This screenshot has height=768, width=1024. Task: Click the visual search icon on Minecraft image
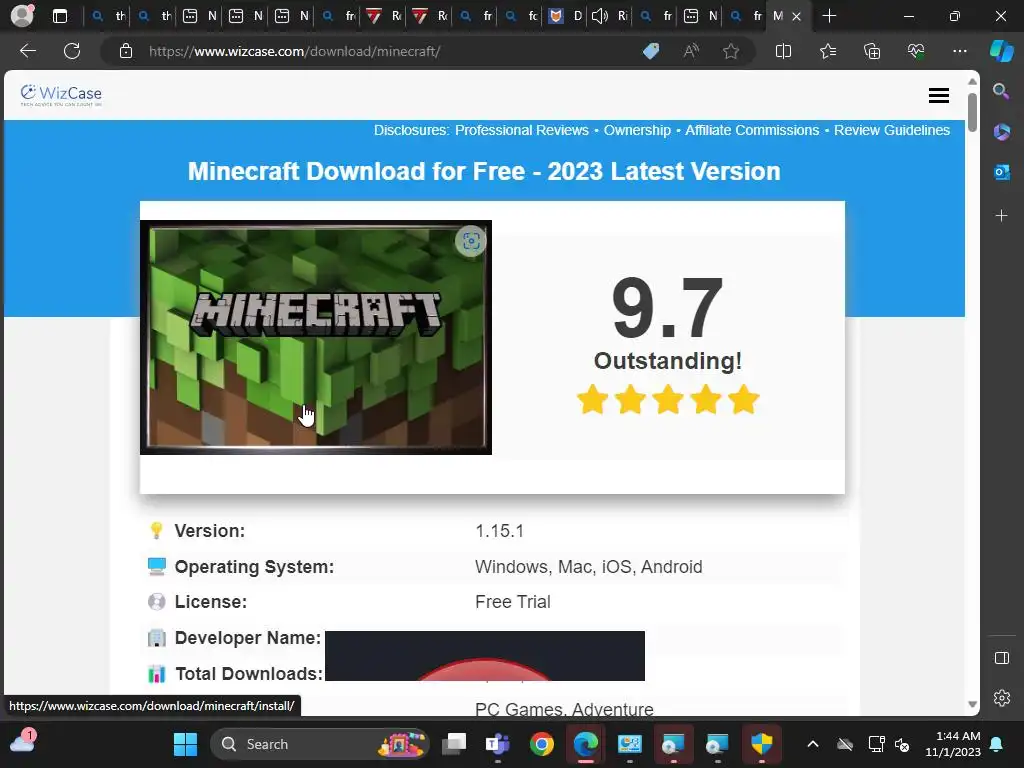pyautogui.click(x=471, y=241)
